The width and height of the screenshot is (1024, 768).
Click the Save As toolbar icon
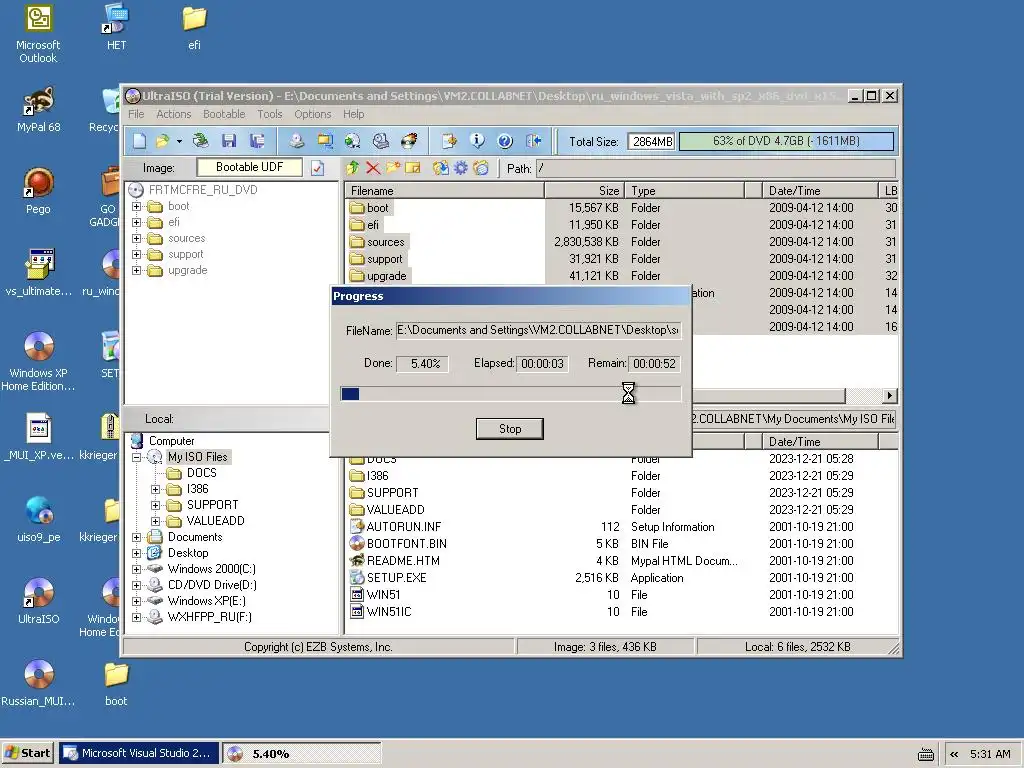pyautogui.click(x=257, y=140)
